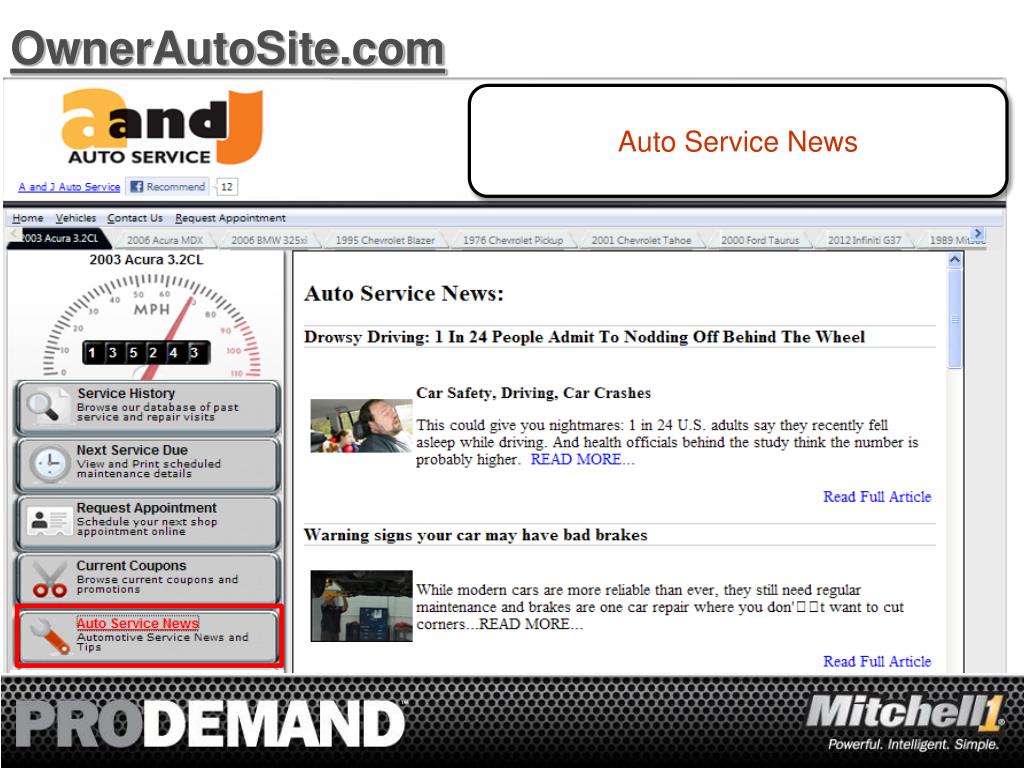
Task: Click the scroll-up arrow in the news panel
Action: coord(954,260)
